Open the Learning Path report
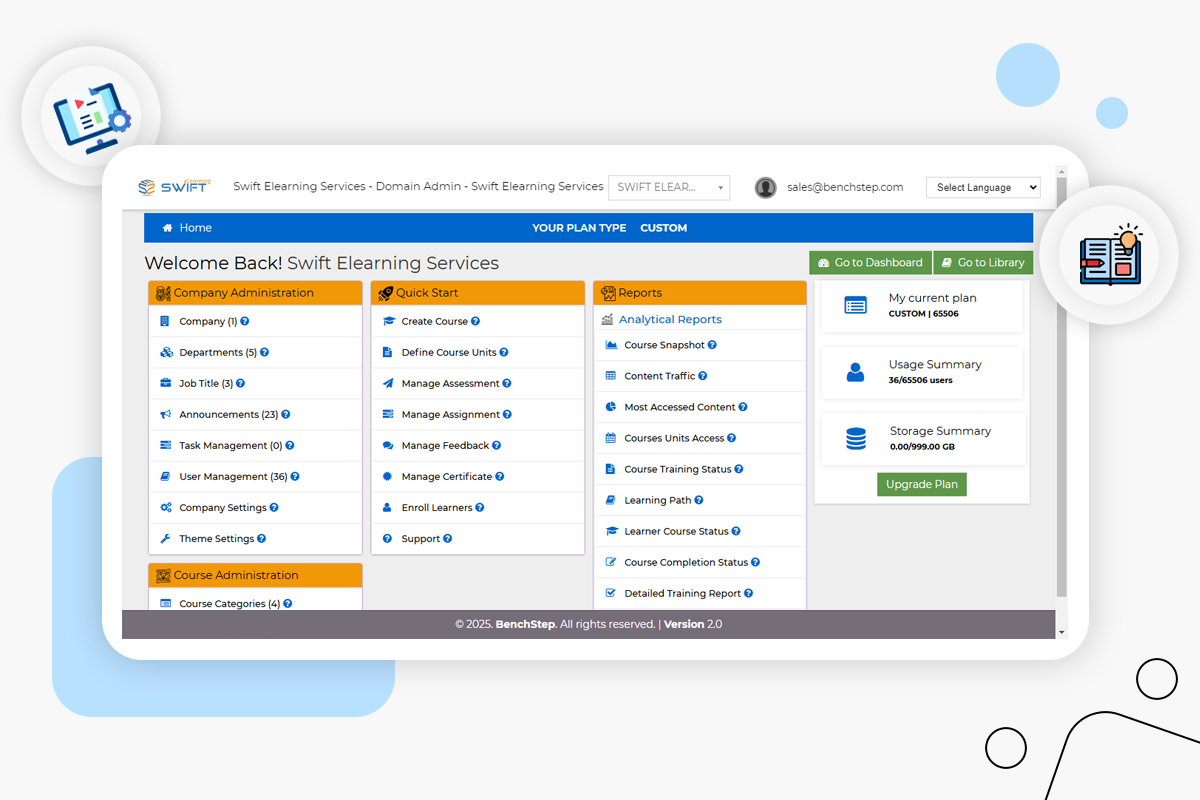 tap(658, 501)
